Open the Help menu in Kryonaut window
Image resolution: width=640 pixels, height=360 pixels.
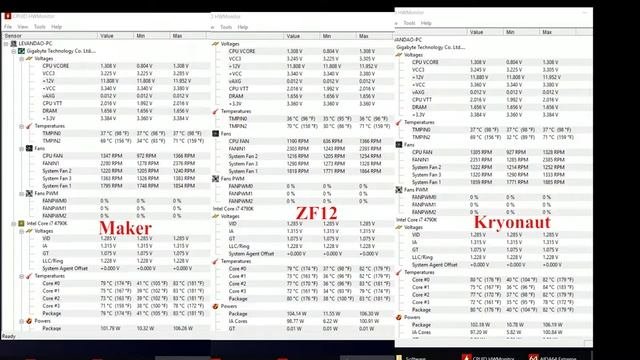(426, 23)
